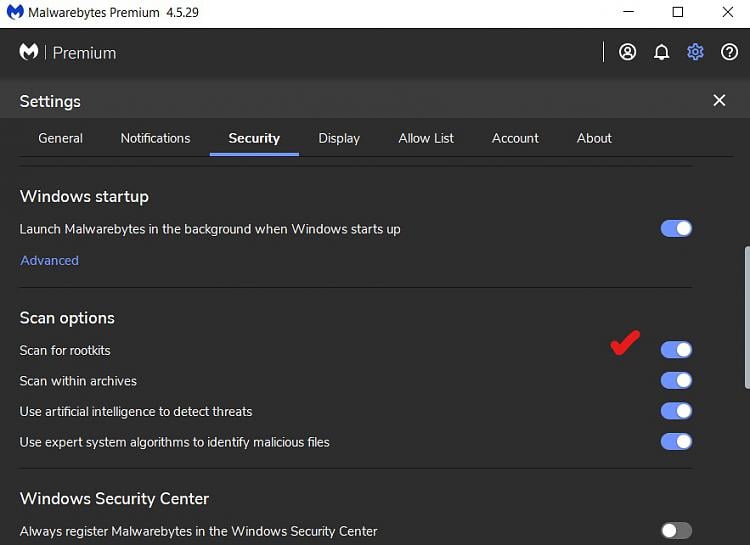750x545 pixels.
Task: Switch to the Notifications tab
Action: pos(155,138)
